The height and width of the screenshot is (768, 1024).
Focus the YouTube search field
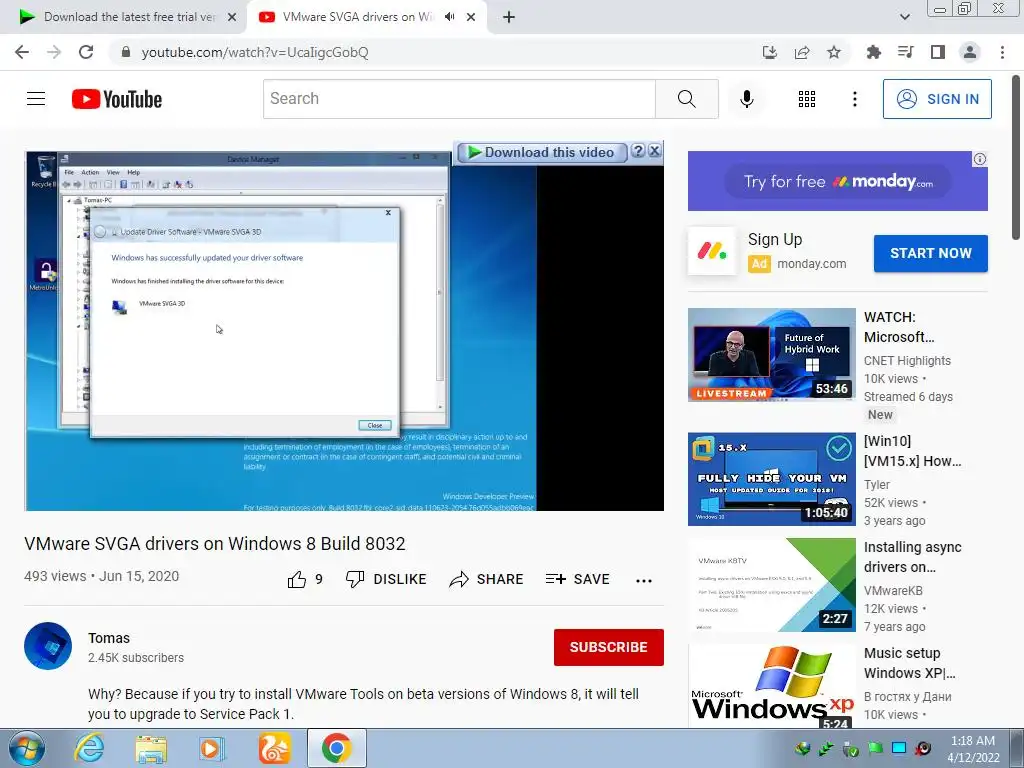(459, 99)
